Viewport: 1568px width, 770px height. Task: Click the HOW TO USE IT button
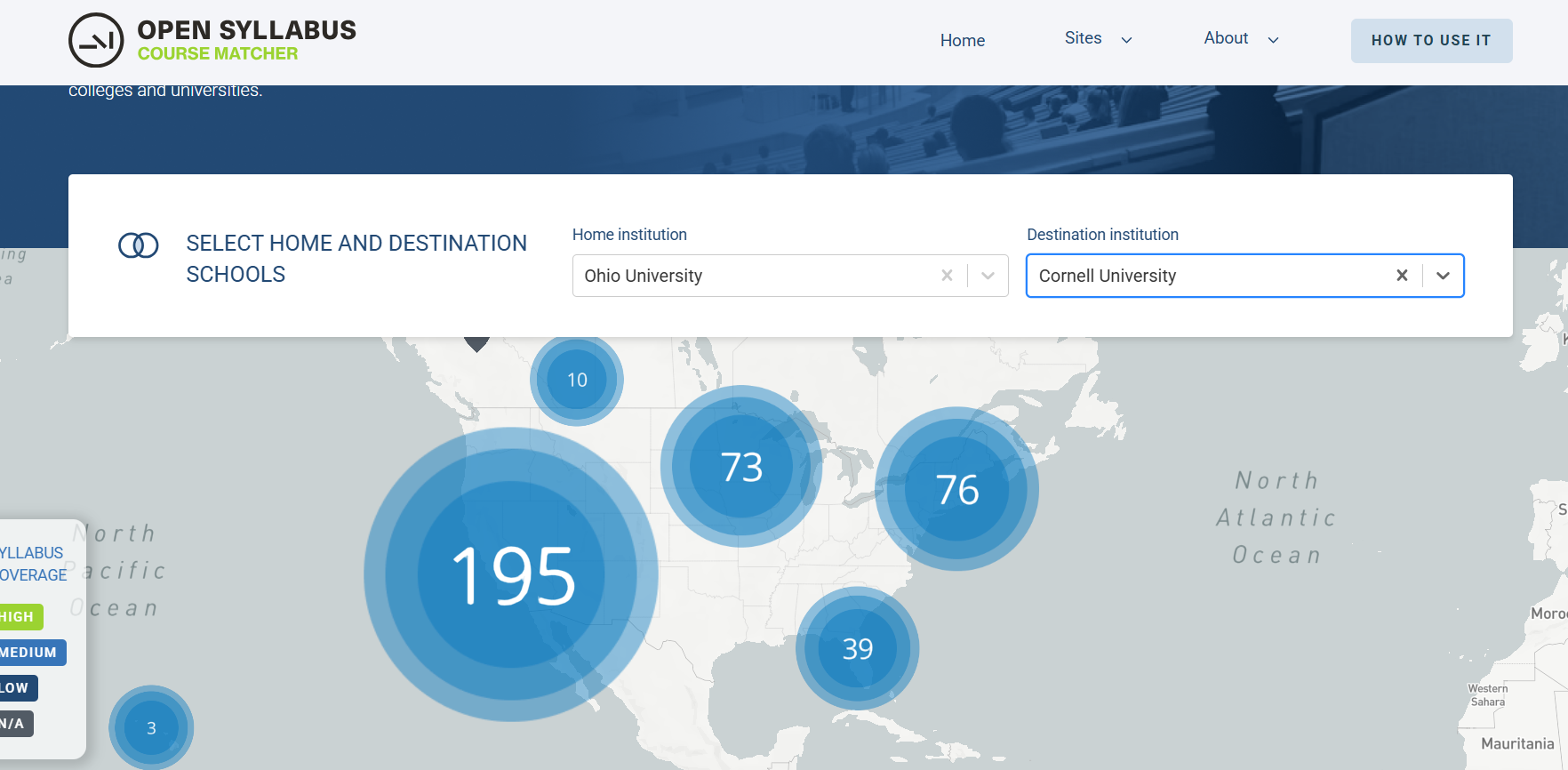(1431, 41)
